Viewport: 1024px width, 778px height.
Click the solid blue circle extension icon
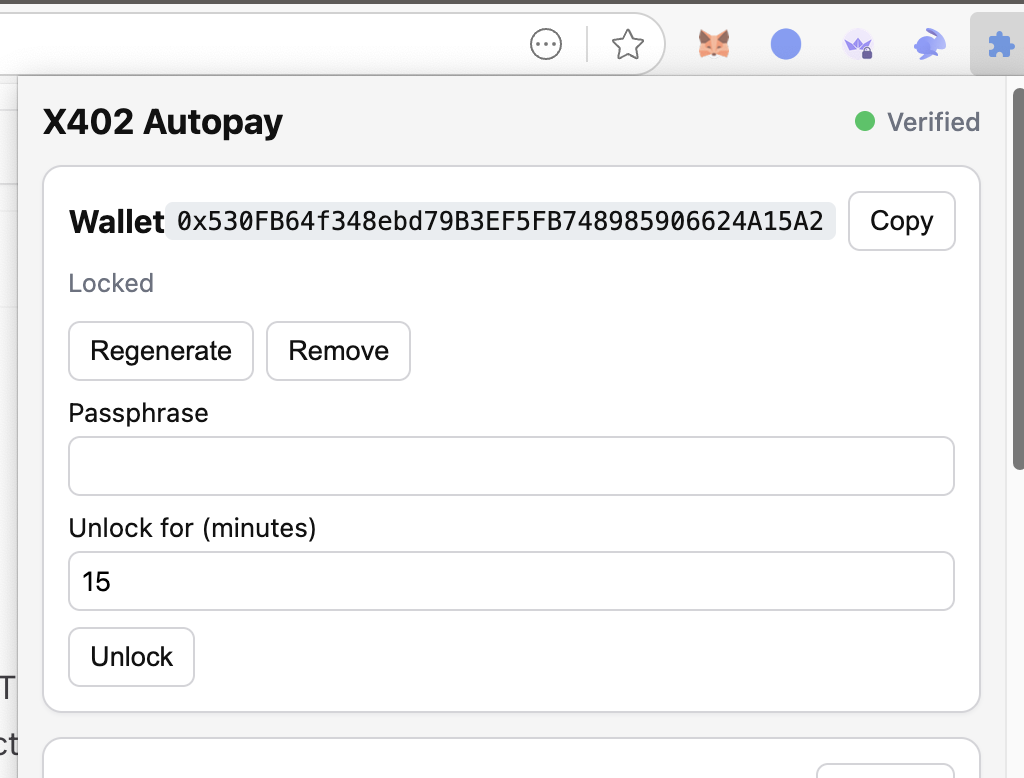click(x=786, y=44)
